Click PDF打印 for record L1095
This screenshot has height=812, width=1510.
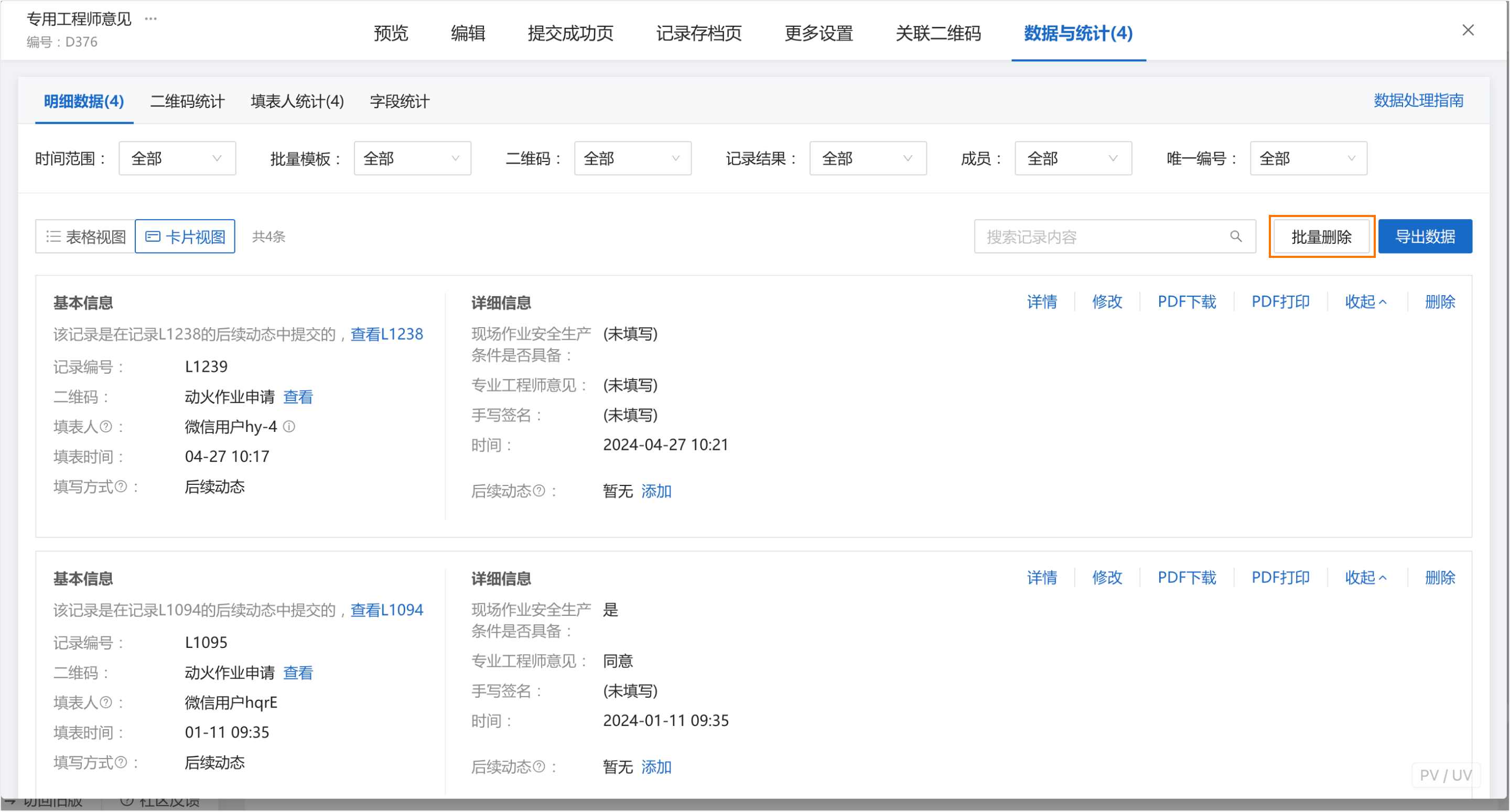pyautogui.click(x=1280, y=578)
